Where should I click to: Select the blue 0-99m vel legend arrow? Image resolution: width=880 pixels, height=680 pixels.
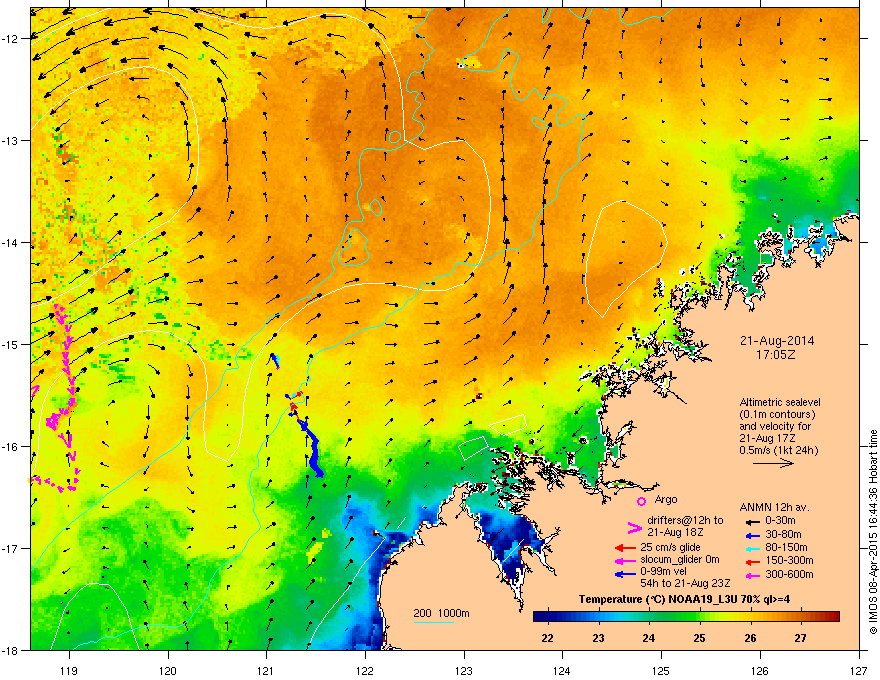click(x=625, y=574)
